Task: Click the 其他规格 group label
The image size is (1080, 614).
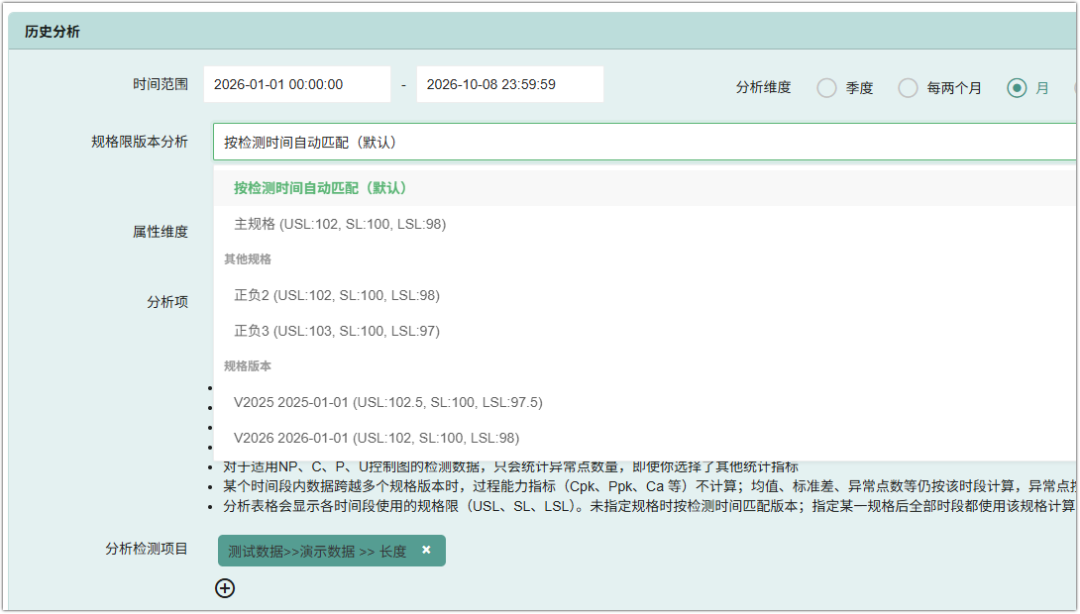Action: pos(247,259)
